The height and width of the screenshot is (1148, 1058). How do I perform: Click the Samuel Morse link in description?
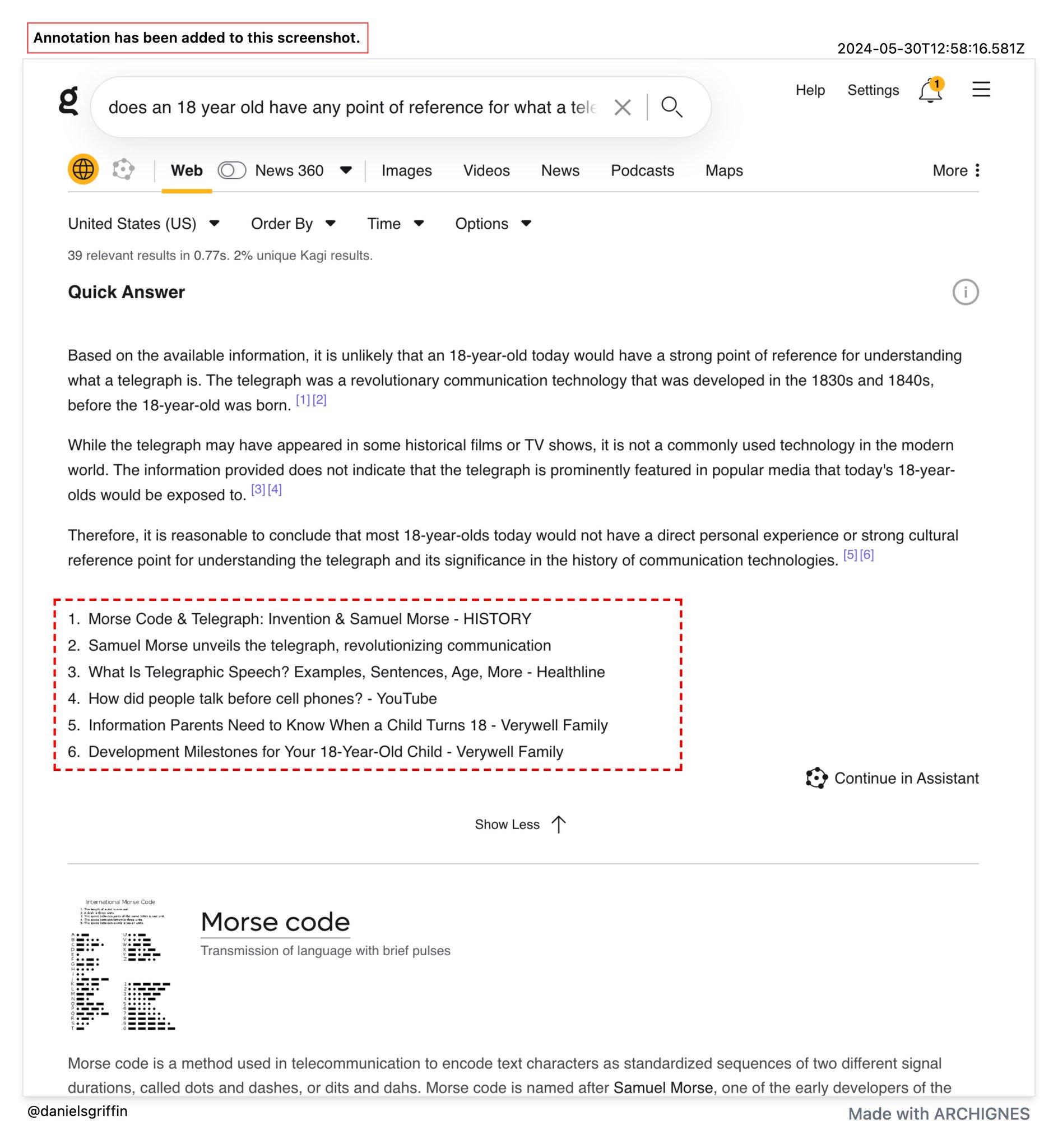(x=663, y=1087)
